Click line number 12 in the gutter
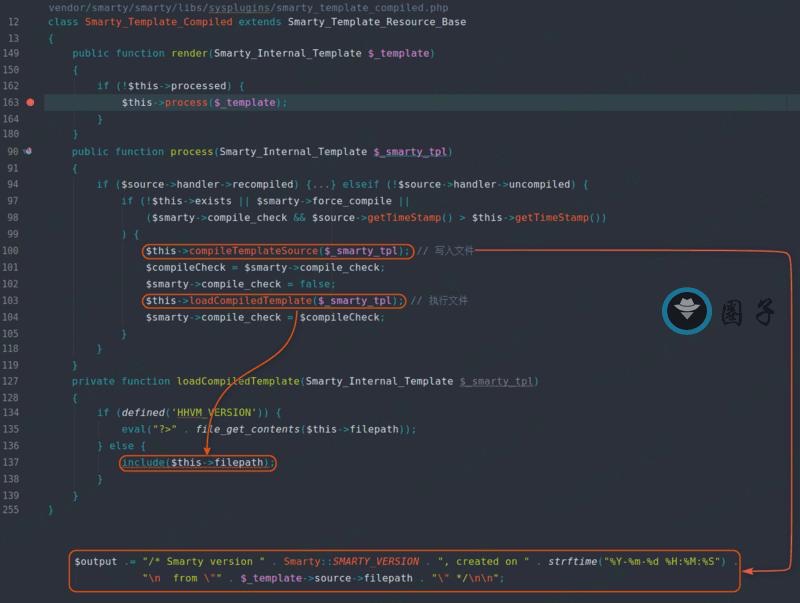This screenshot has width=800, height=603. coord(14,22)
